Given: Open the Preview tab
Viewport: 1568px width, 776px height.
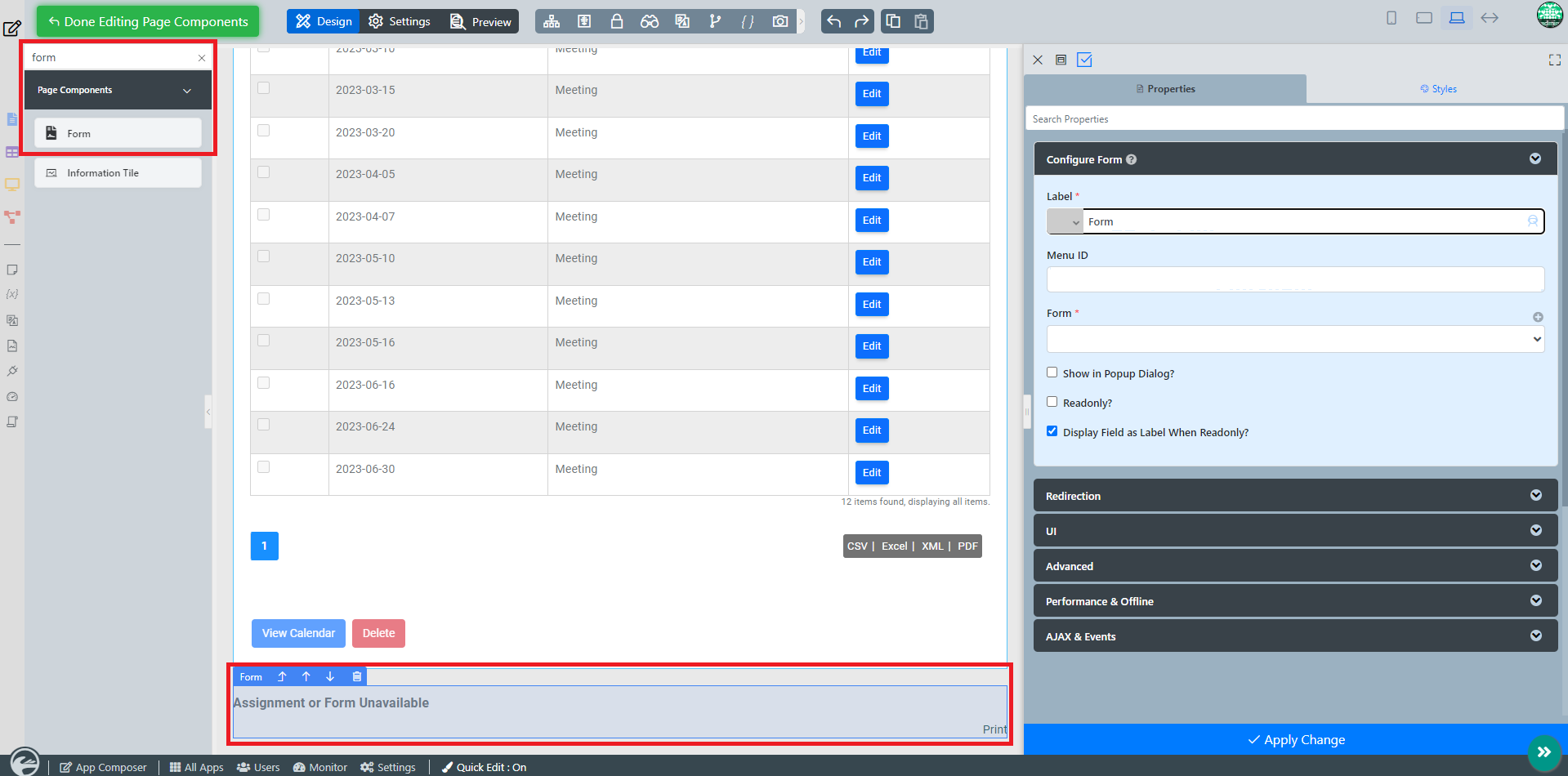Looking at the screenshot, I should pyautogui.click(x=480, y=21).
